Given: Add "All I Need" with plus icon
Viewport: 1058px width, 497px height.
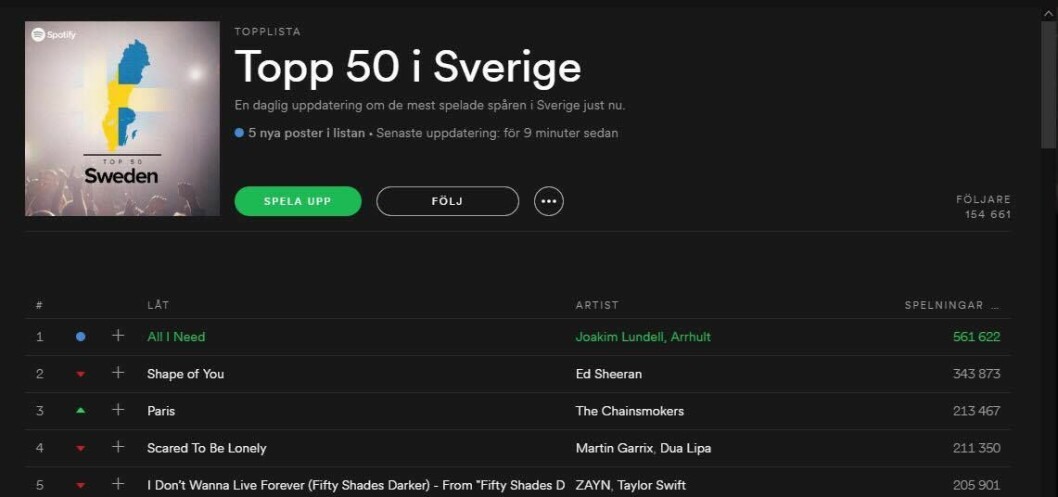Looking at the screenshot, I should point(118,336).
